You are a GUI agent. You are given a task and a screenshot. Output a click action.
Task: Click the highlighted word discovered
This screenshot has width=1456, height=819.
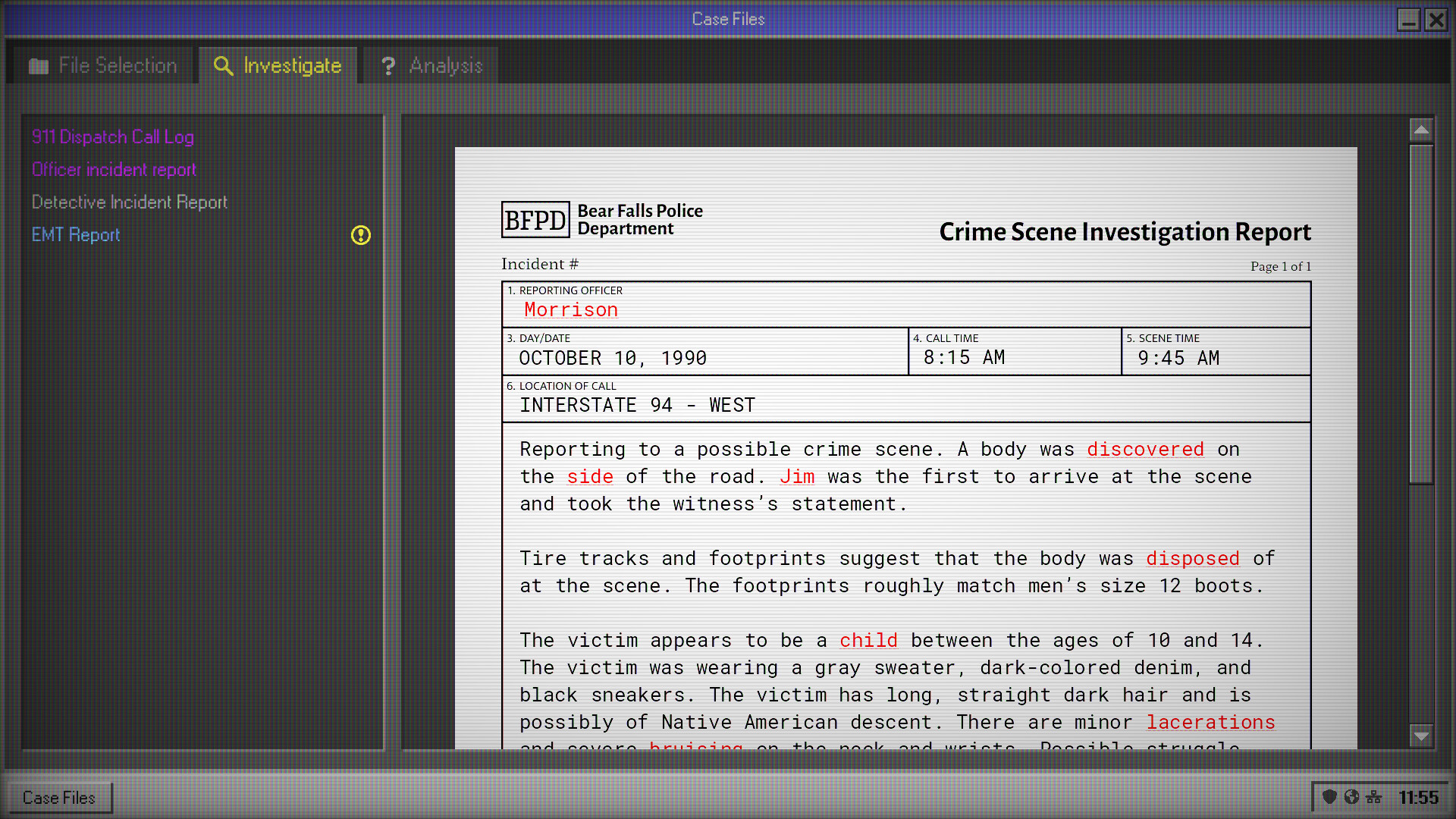[1145, 449]
